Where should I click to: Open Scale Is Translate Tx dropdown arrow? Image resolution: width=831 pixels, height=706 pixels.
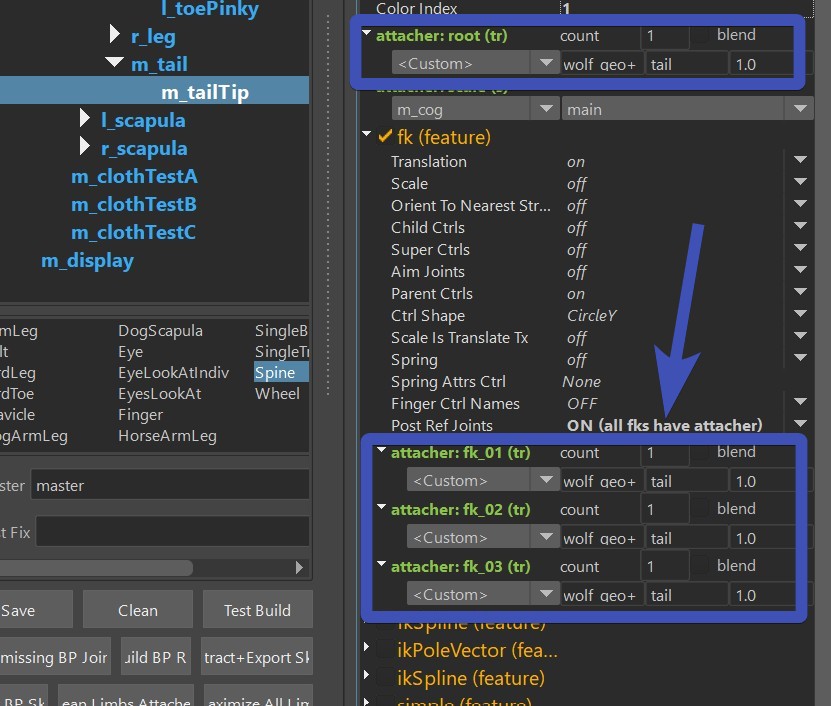click(800, 336)
